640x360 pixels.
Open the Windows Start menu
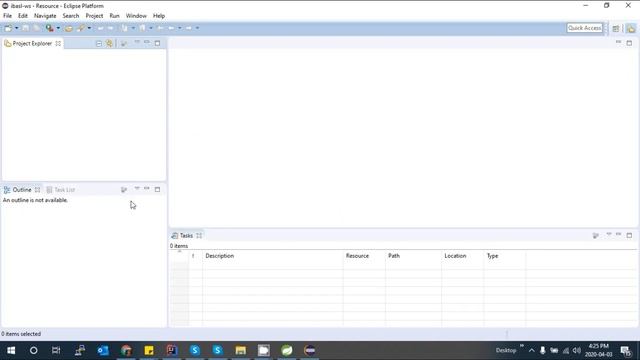click(11, 350)
